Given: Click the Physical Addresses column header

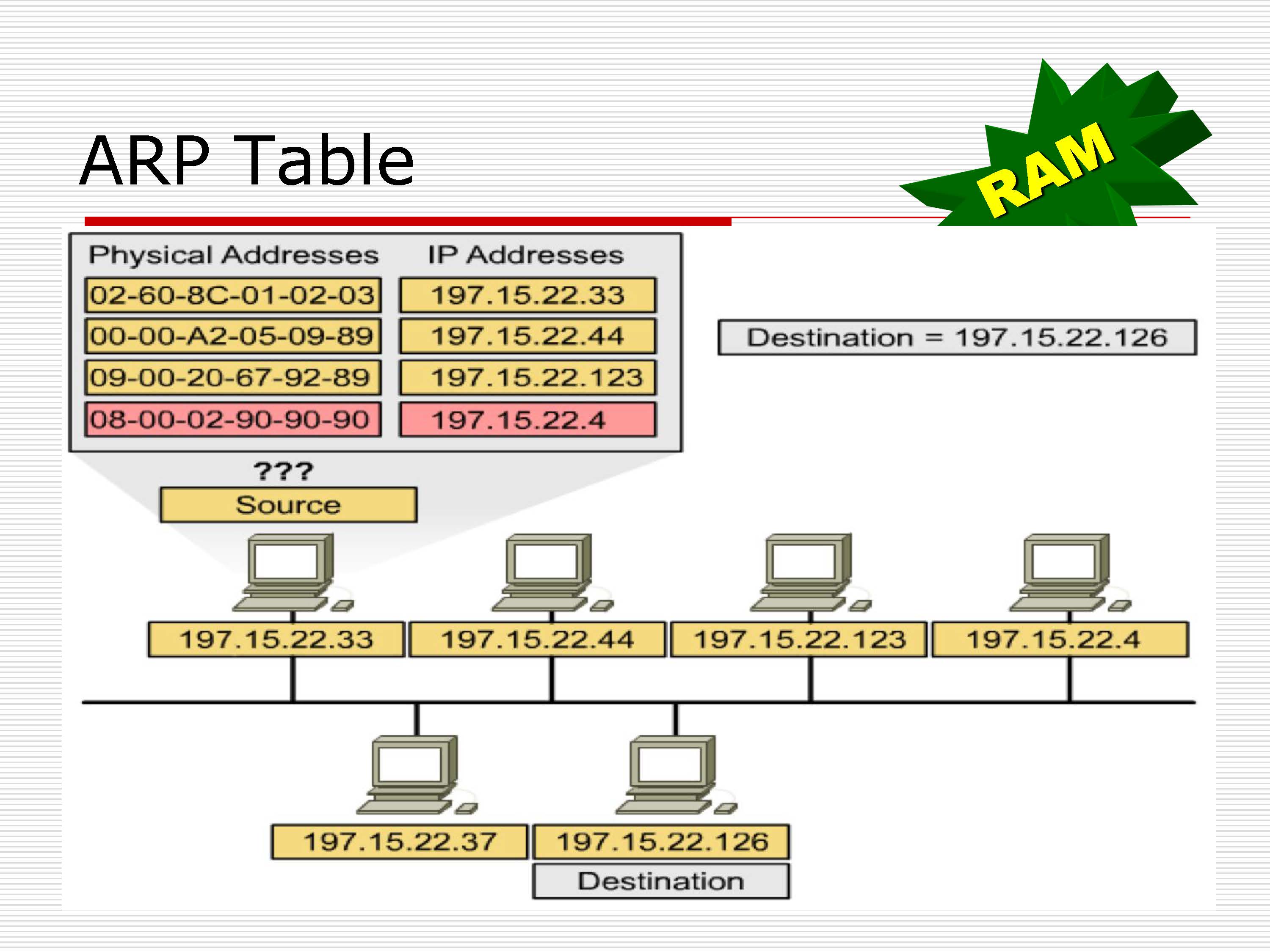Looking at the screenshot, I should [x=233, y=255].
